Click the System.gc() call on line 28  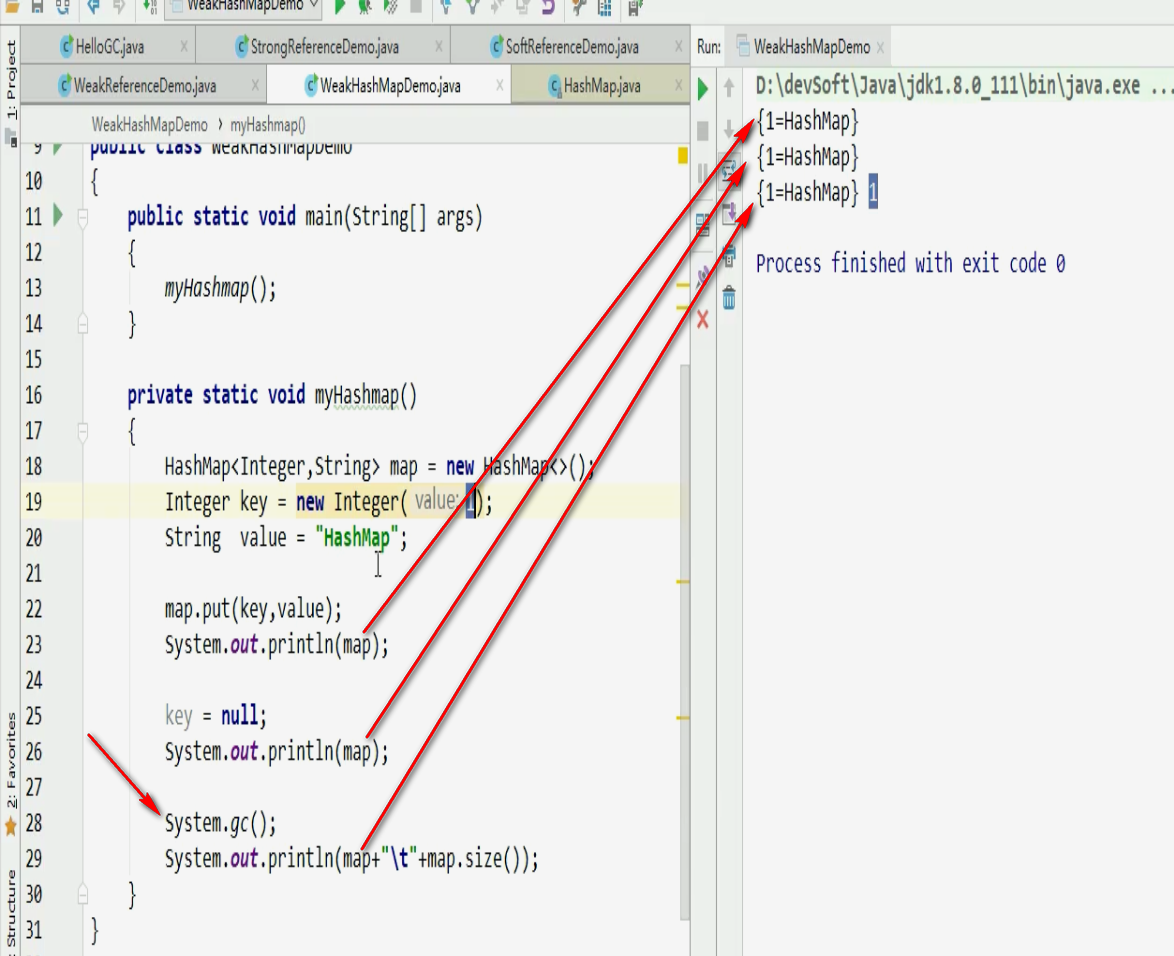tap(220, 823)
